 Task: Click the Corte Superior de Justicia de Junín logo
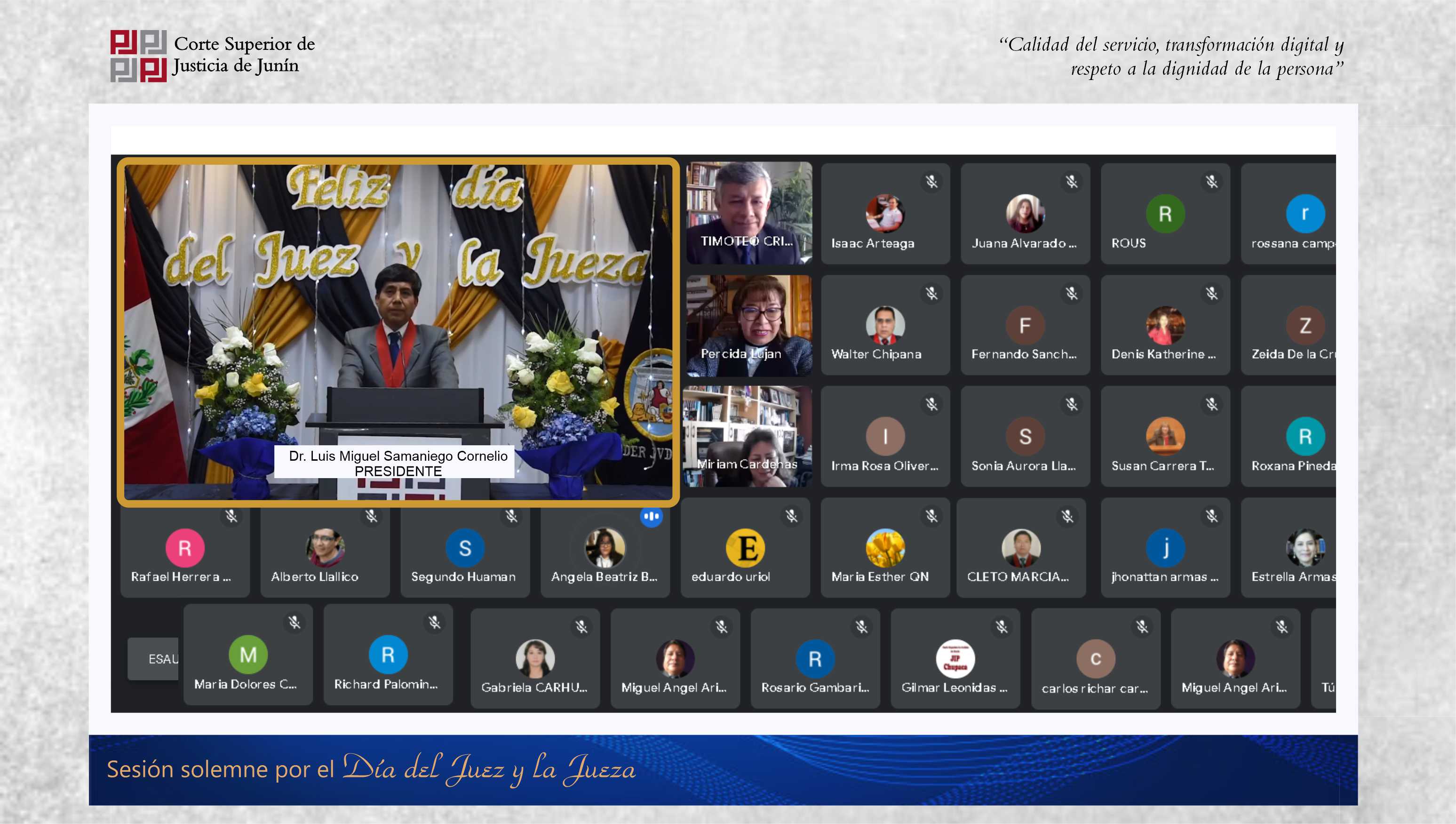pos(213,56)
